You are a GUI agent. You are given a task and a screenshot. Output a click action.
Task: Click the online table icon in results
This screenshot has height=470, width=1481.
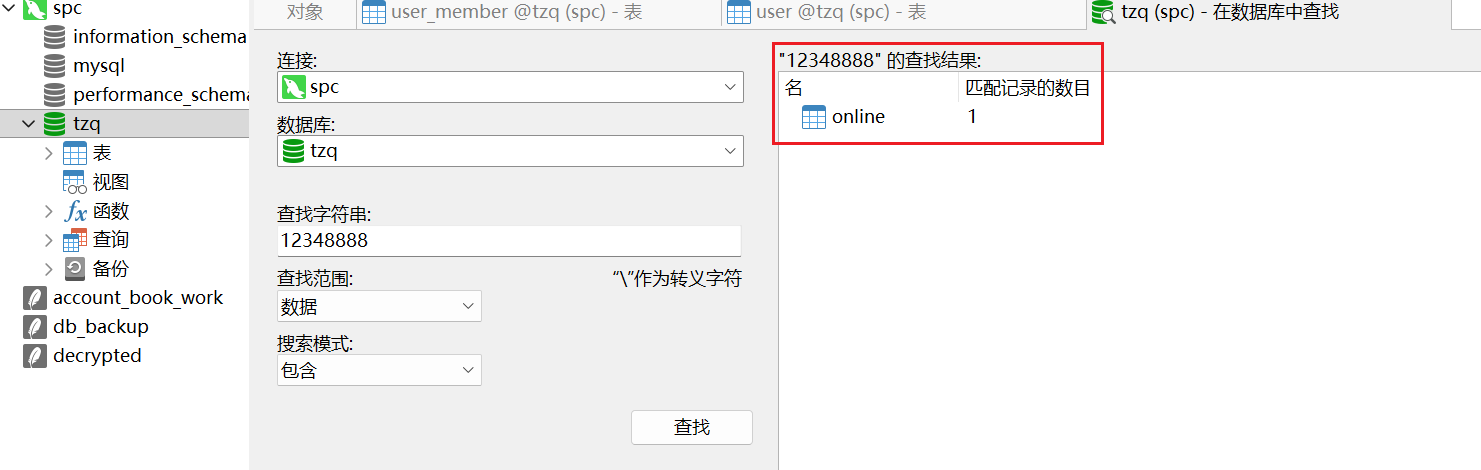pos(814,117)
